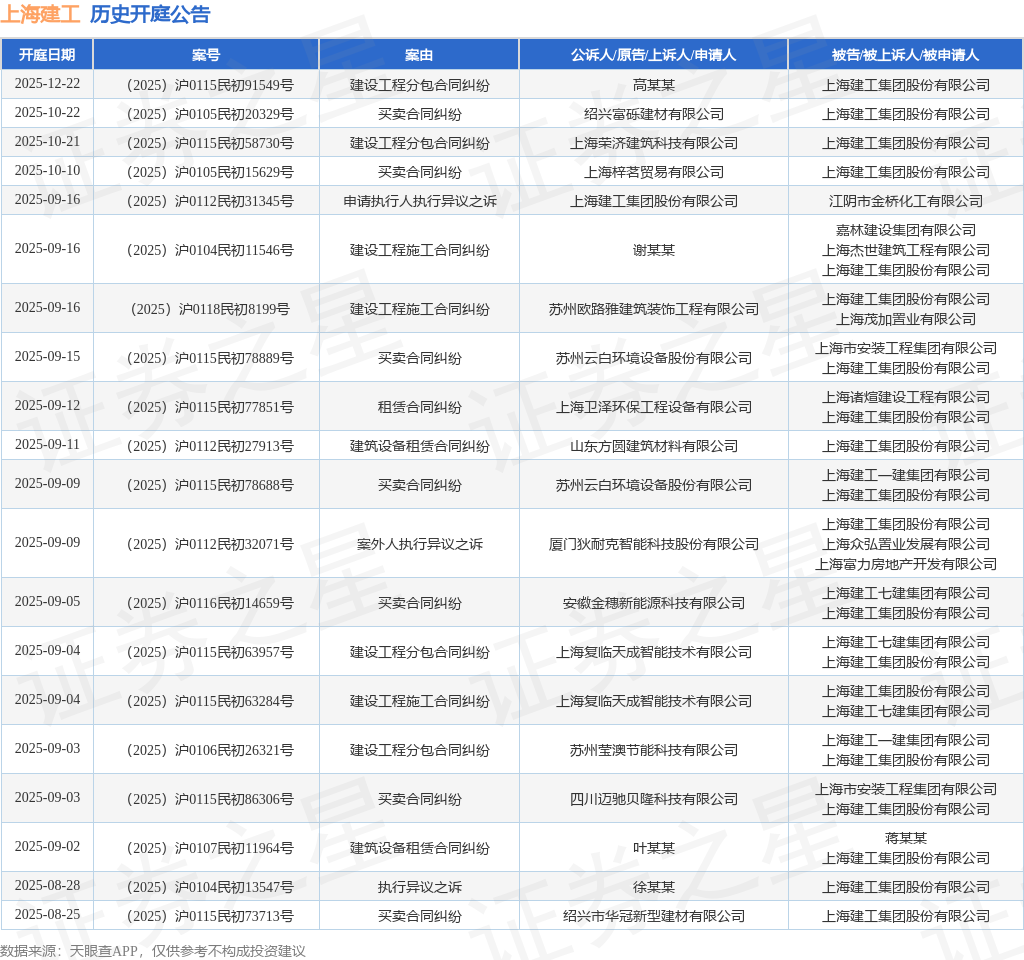Select case number (2025)沪0115民初63284号

click(x=206, y=701)
